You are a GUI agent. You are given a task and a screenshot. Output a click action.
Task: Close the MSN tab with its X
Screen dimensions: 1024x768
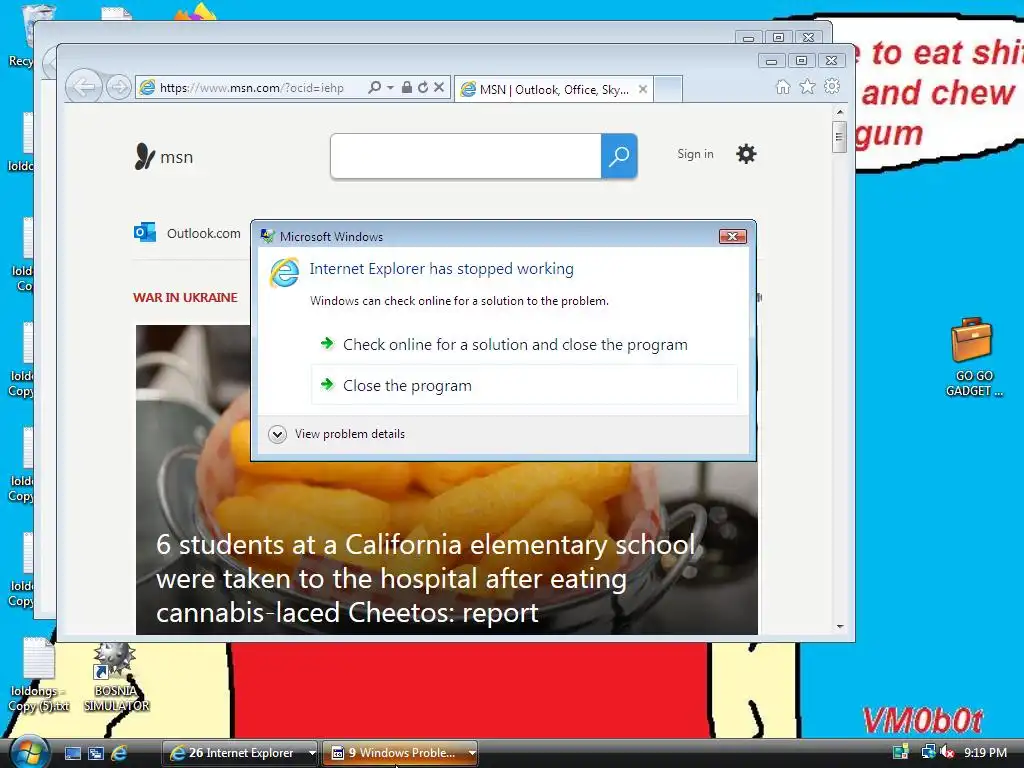(x=643, y=89)
